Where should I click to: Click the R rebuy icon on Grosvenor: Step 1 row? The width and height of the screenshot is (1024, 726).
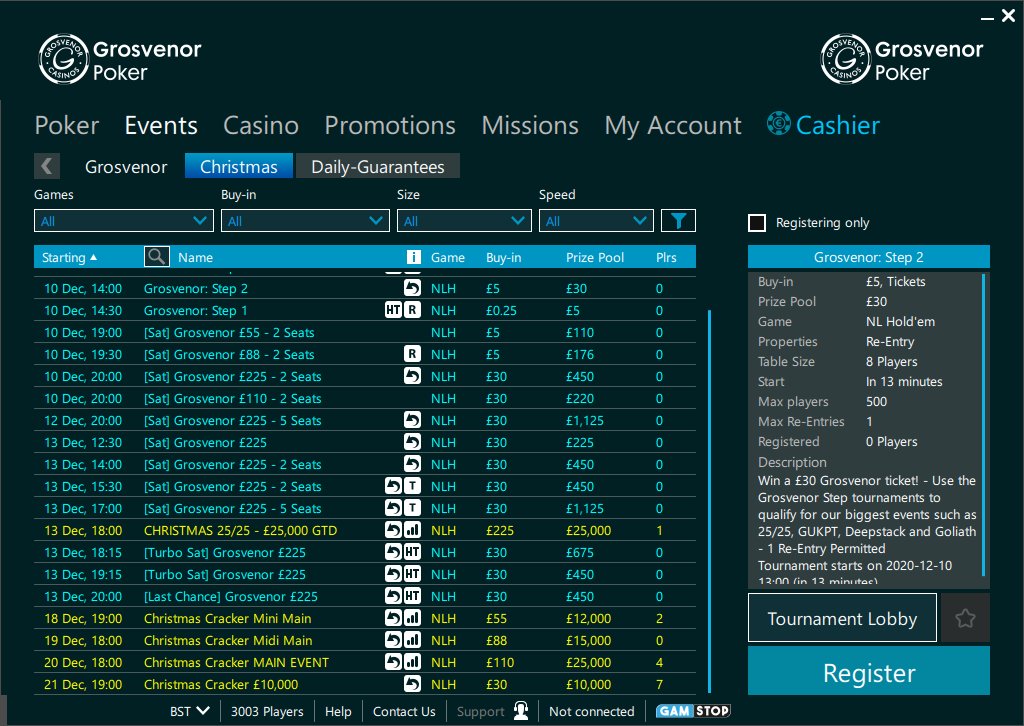pos(412,310)
